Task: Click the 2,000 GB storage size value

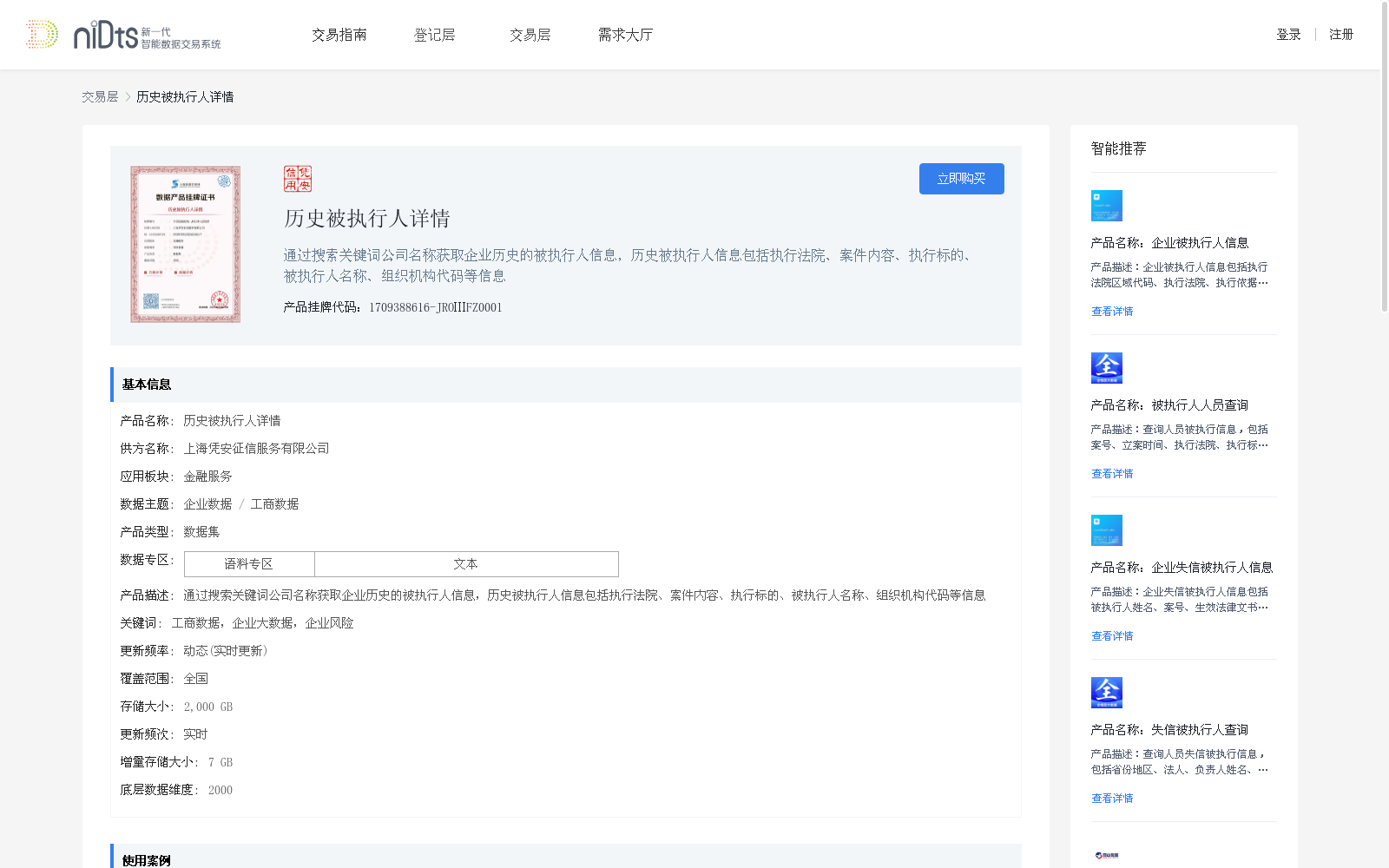Action: click(x=208, y=707)
